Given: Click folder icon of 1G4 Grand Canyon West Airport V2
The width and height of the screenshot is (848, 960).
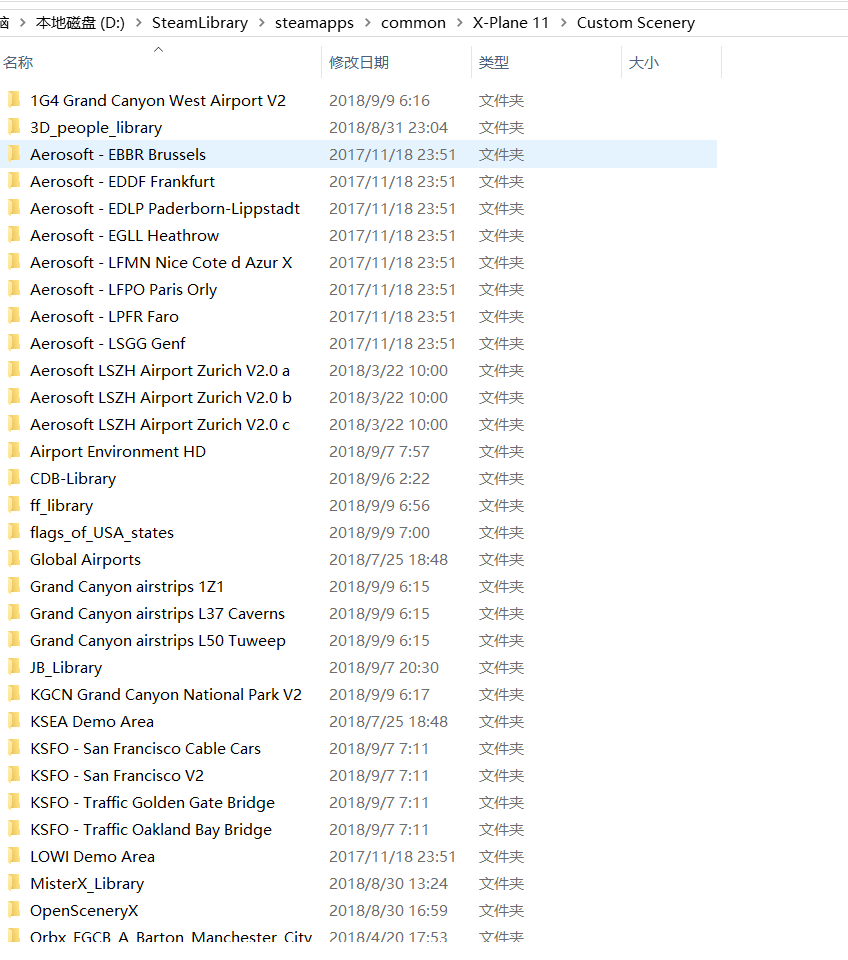Looking at the screenshot, I should (14, 100).
